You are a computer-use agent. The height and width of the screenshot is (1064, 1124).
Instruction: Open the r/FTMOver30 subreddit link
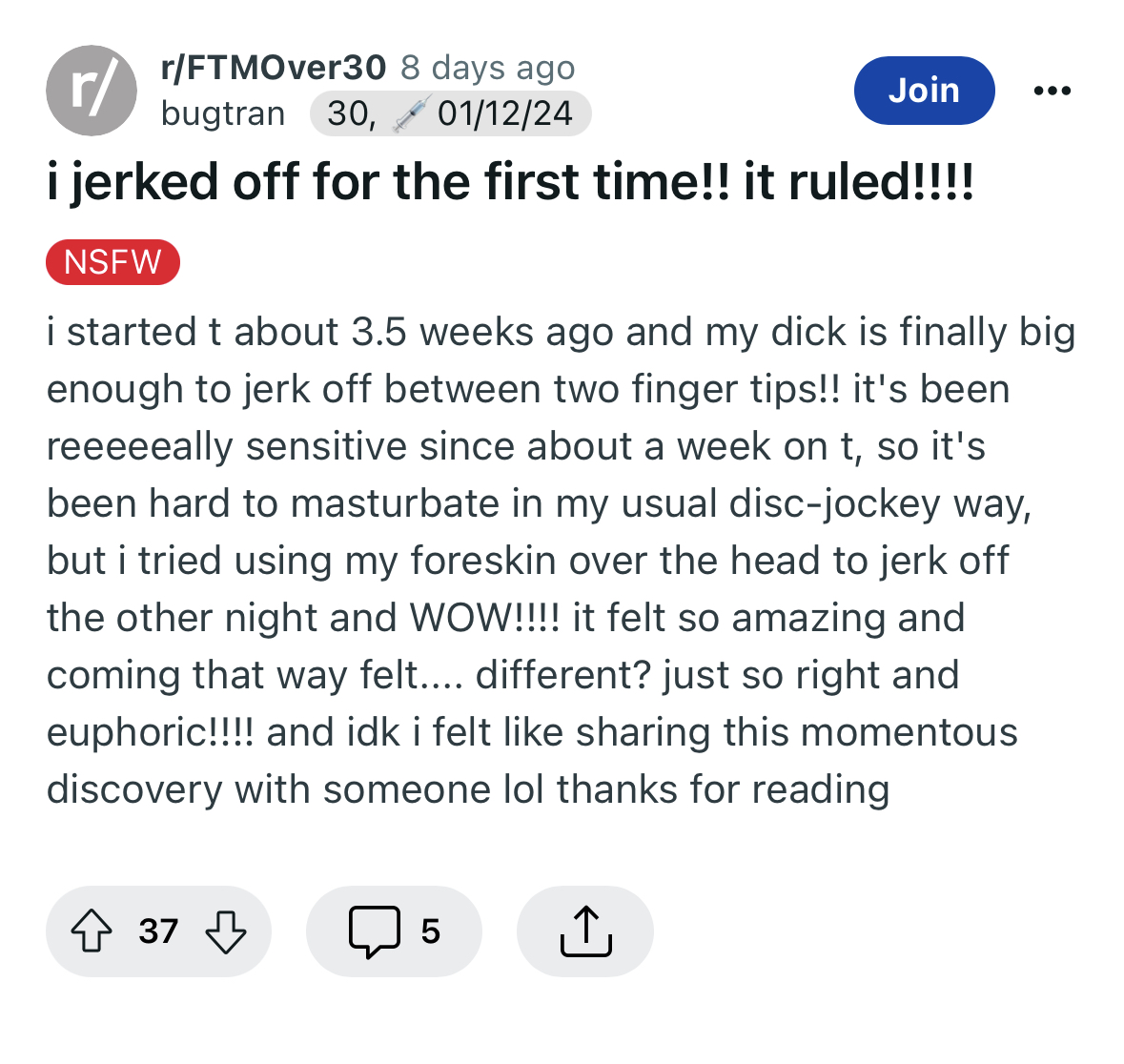click(x=273, y=68)
